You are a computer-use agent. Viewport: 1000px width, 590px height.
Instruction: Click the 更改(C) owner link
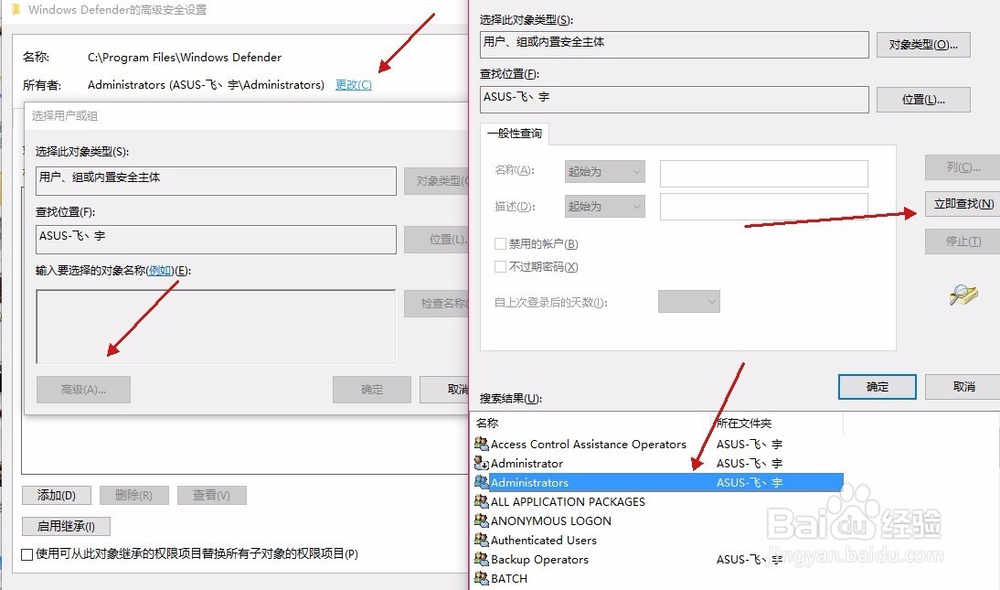click(353, 84)
